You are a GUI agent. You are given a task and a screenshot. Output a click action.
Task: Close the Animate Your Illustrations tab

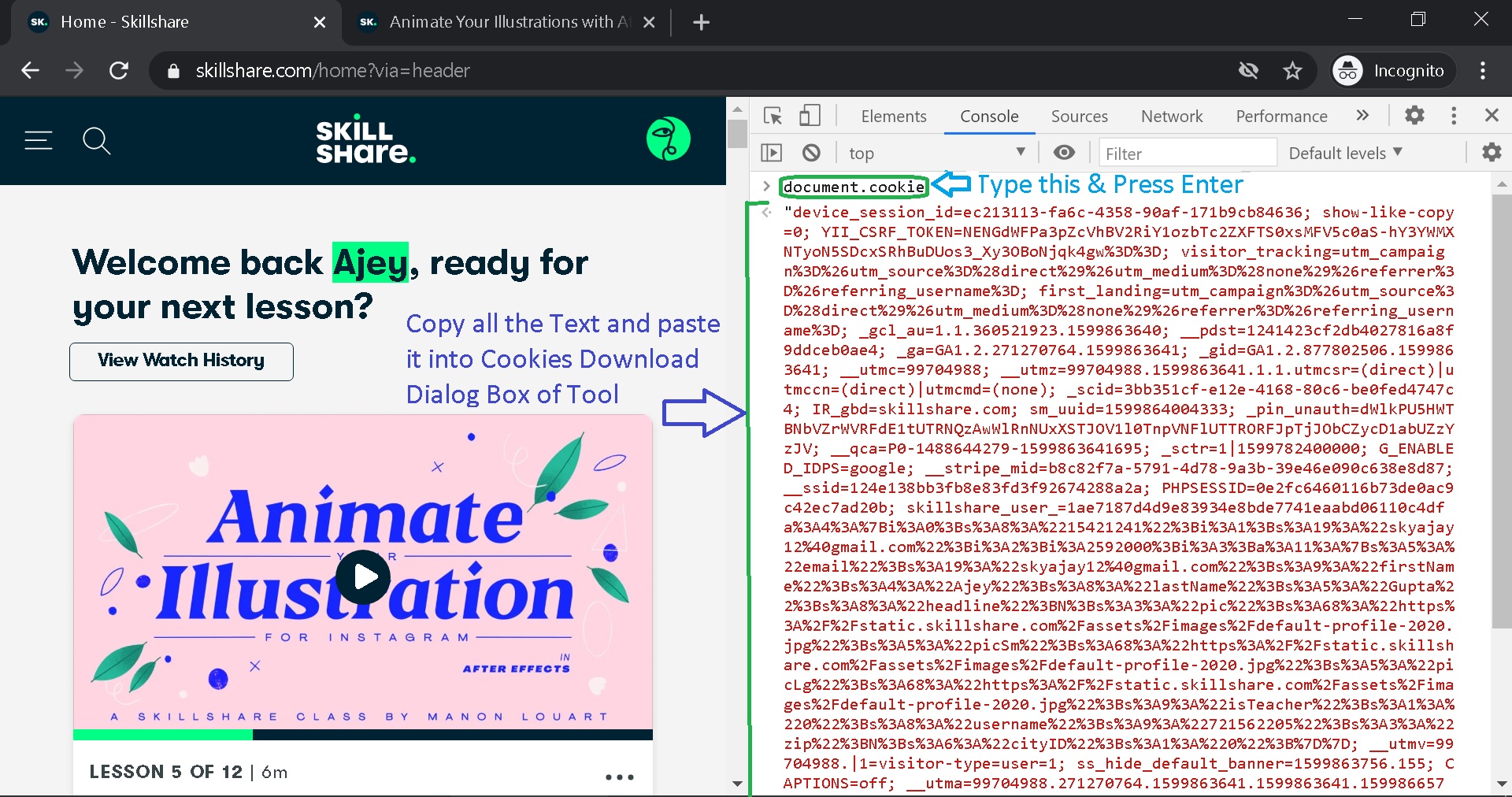pyautogui.click(x=649, y=23)
